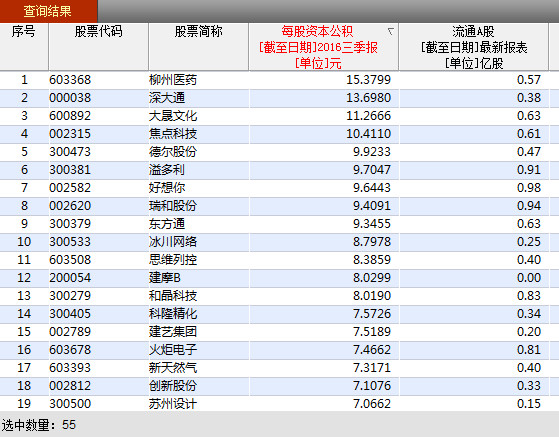
Task: Select stock code 300379
Action: [x=70, y=224]
